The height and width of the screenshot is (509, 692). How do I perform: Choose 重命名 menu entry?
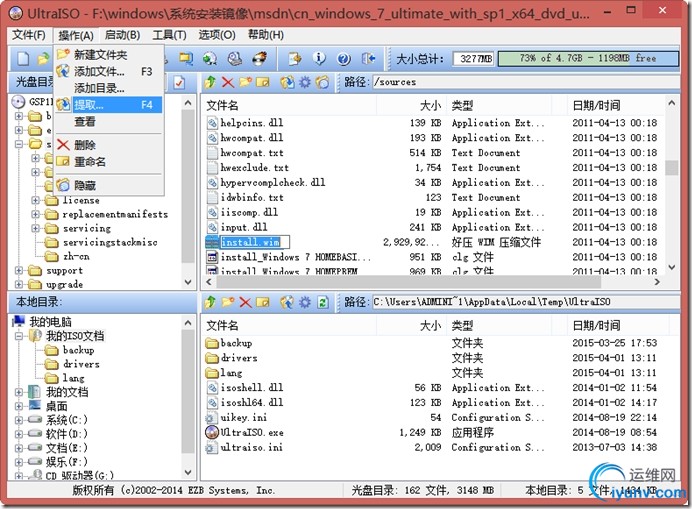pos(109,162)
